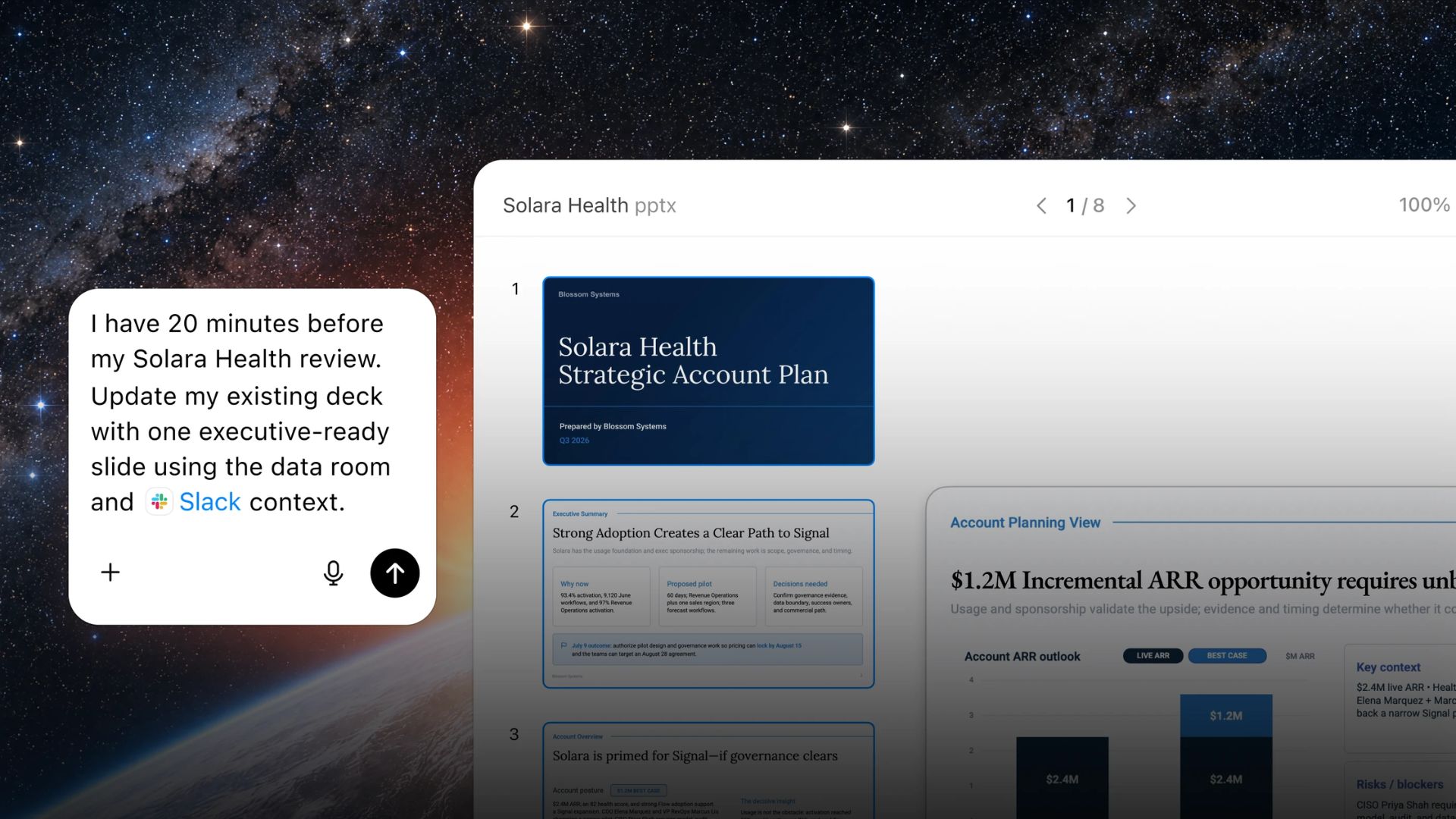Click the slide number 3 label

514,735
